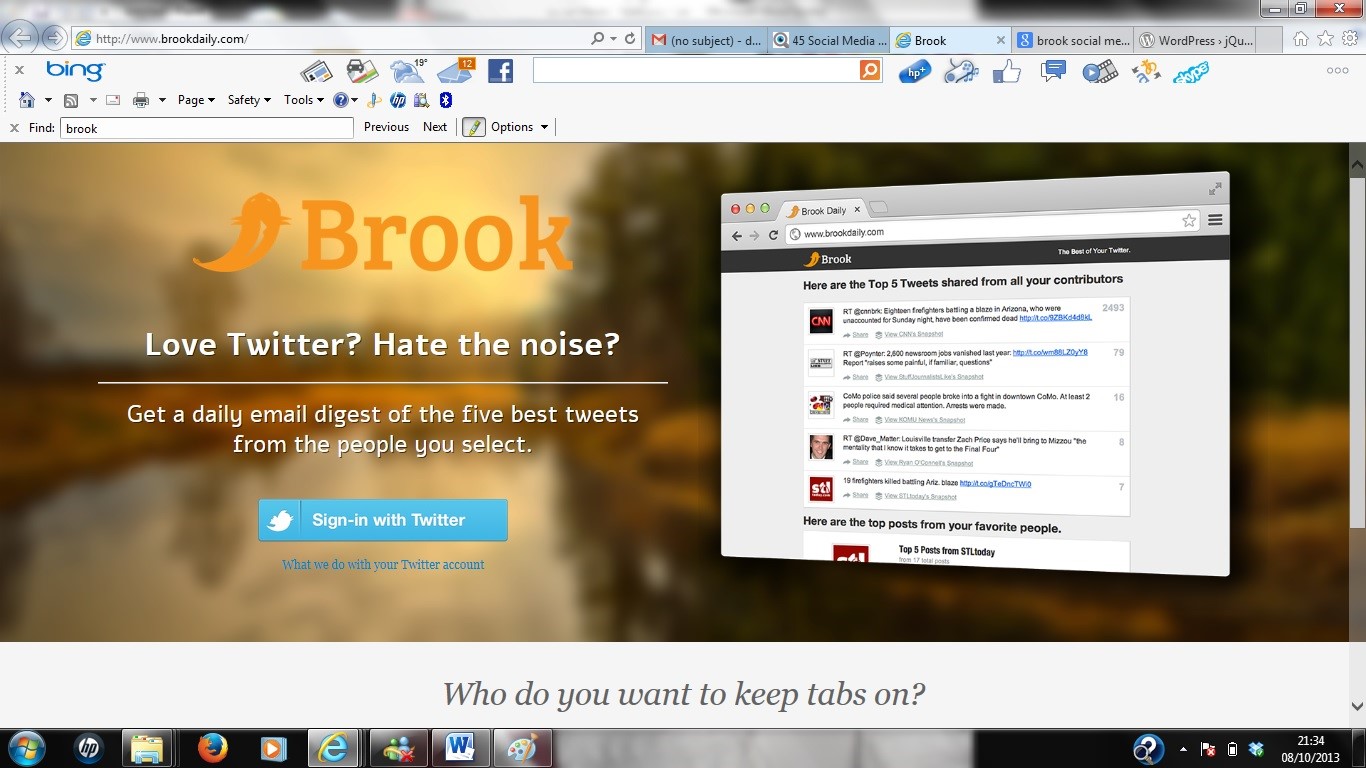Click the Bing bar search box
Viewport: 1366px width, 768px height.
point(696,70)
